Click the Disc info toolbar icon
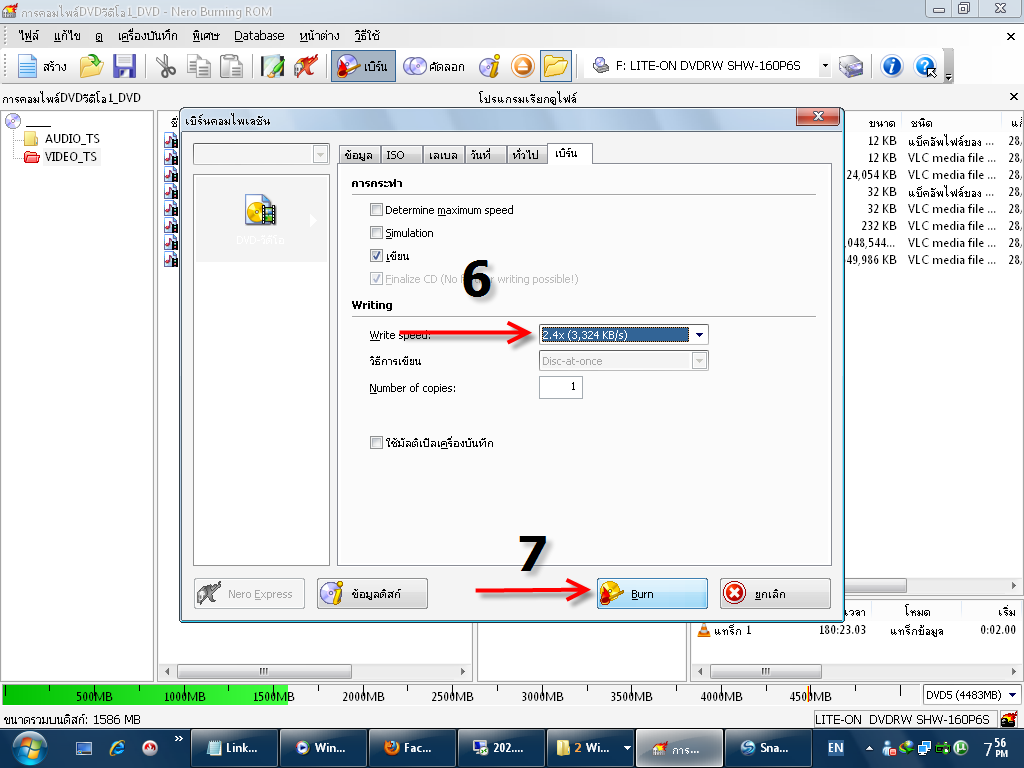 pyautogui.click(x=489, y=66)
